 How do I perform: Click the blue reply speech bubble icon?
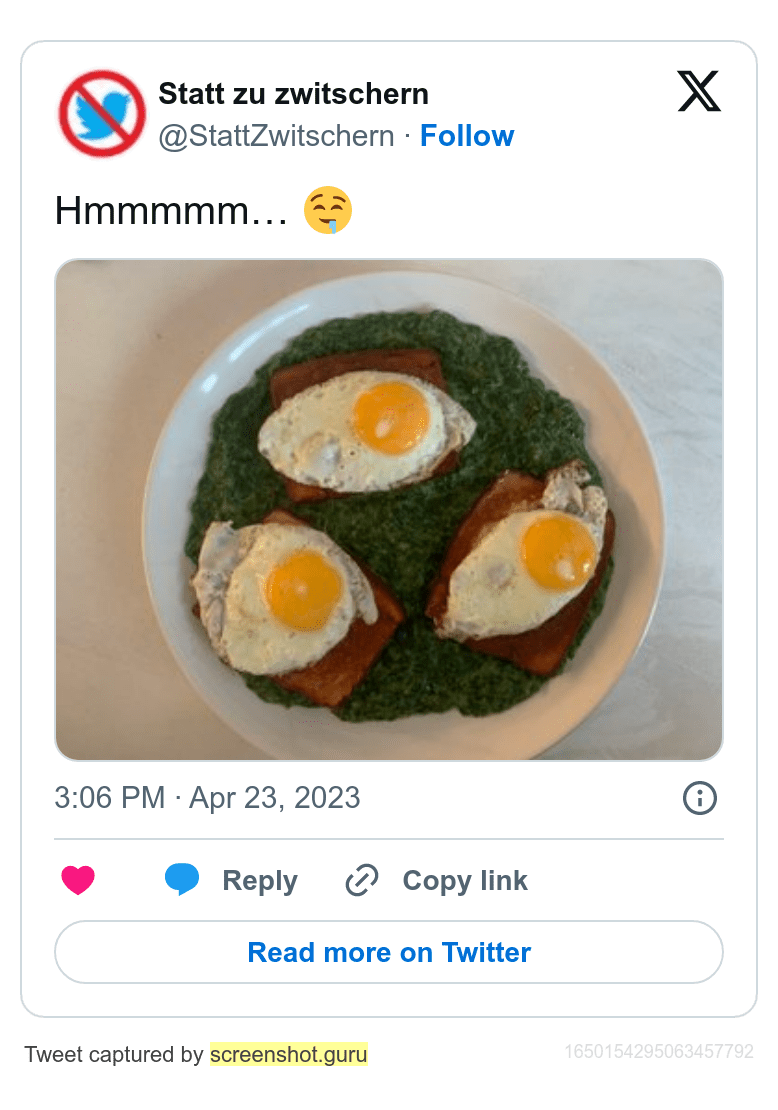182,880
